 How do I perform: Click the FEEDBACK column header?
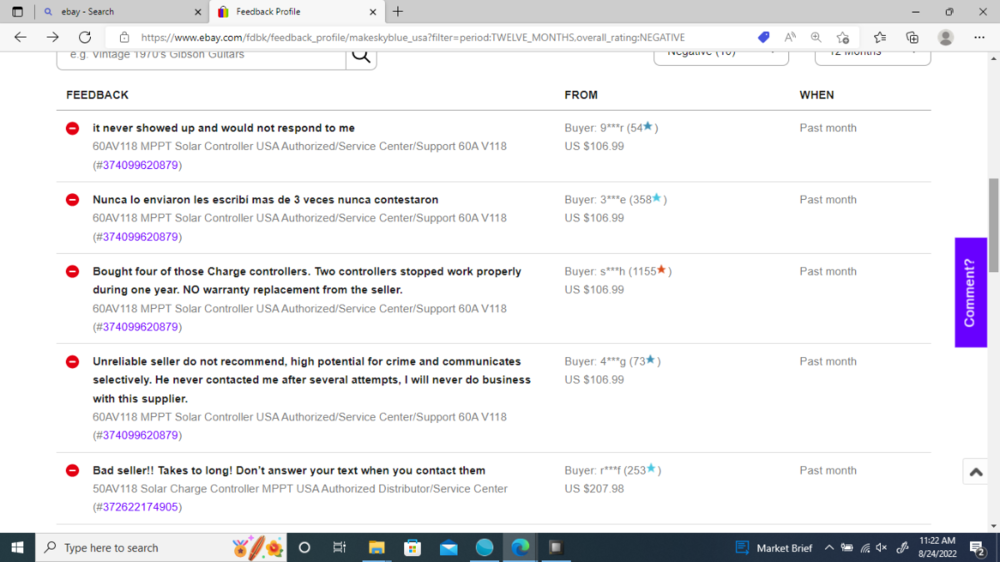click(98, 95)
